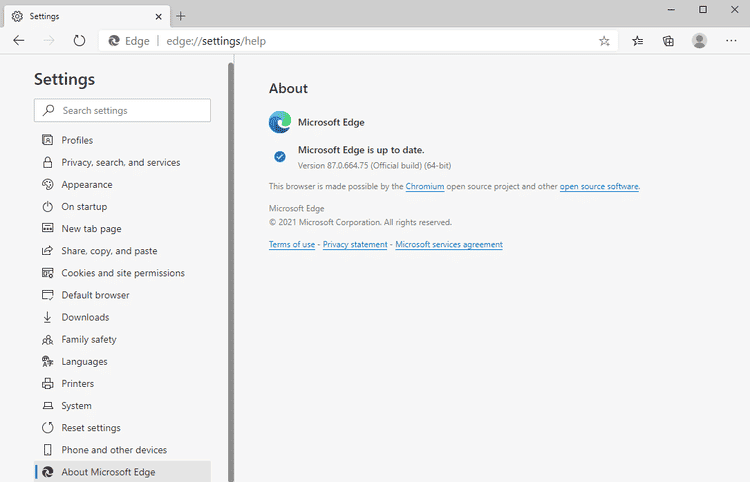This screenshot has width=750, height=482.
Task: Open Settings and more ellipsis menu
Action: (x=731, y=41)
